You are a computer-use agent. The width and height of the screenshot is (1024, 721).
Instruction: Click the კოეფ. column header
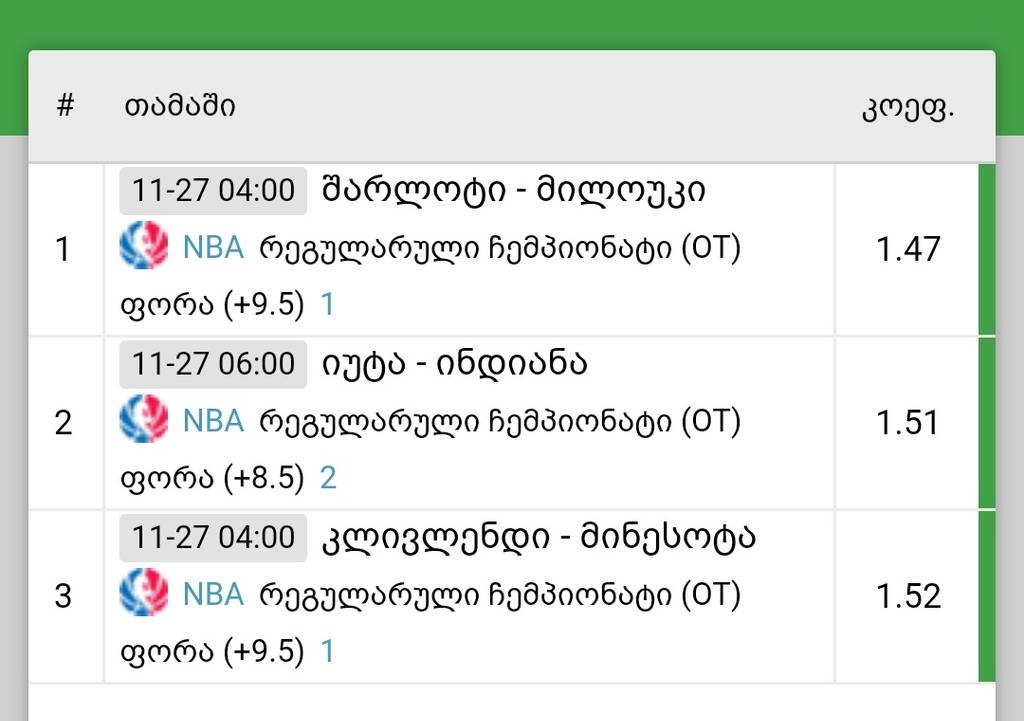point(908,108)
